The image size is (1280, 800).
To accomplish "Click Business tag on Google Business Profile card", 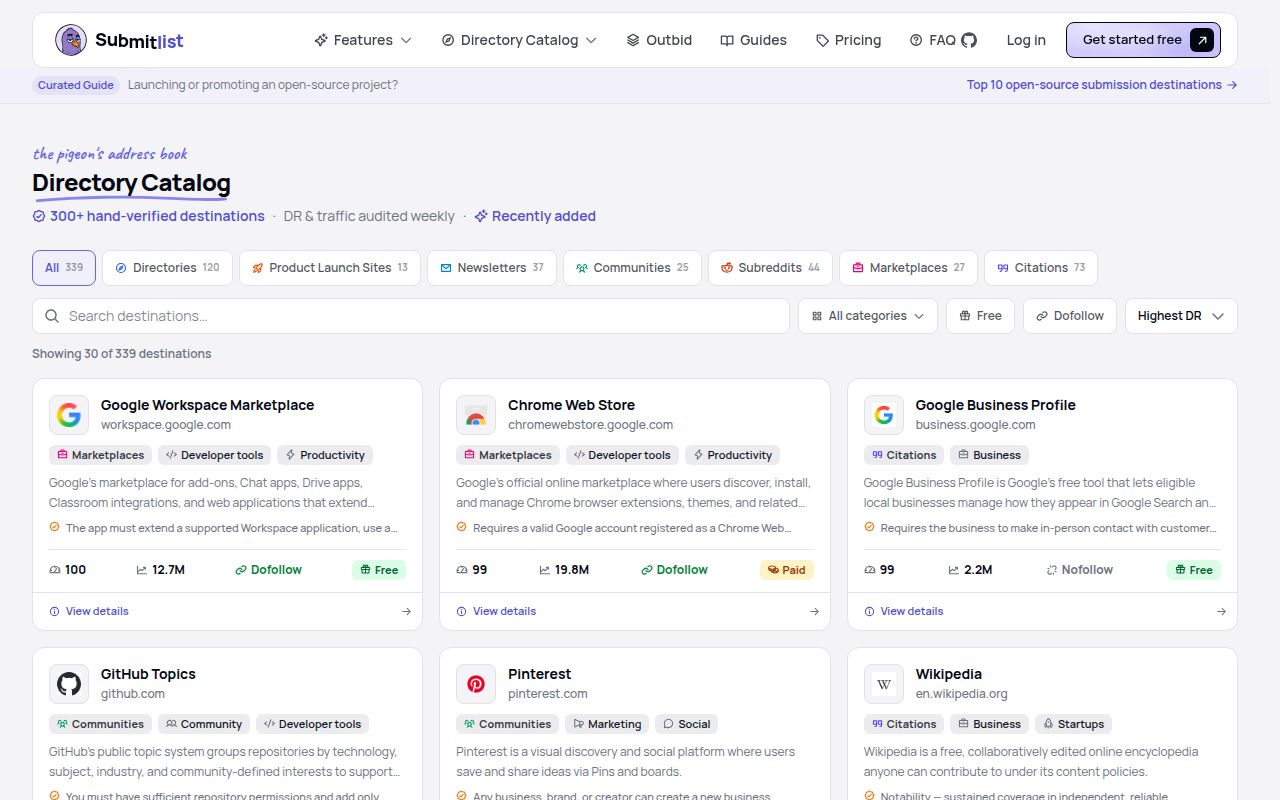I will pos(990,455).
